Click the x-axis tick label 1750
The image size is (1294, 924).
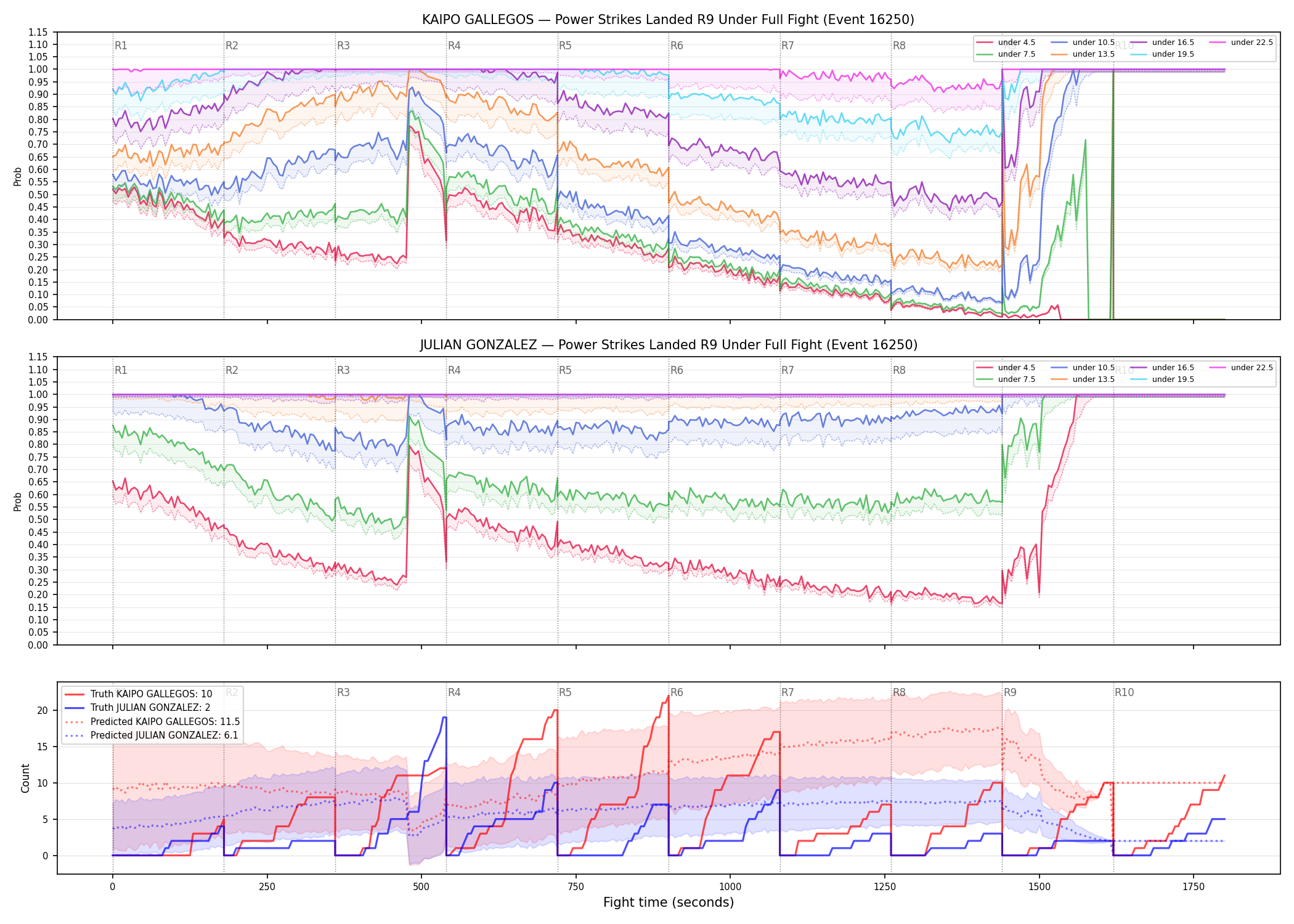tap(1194, 887)
